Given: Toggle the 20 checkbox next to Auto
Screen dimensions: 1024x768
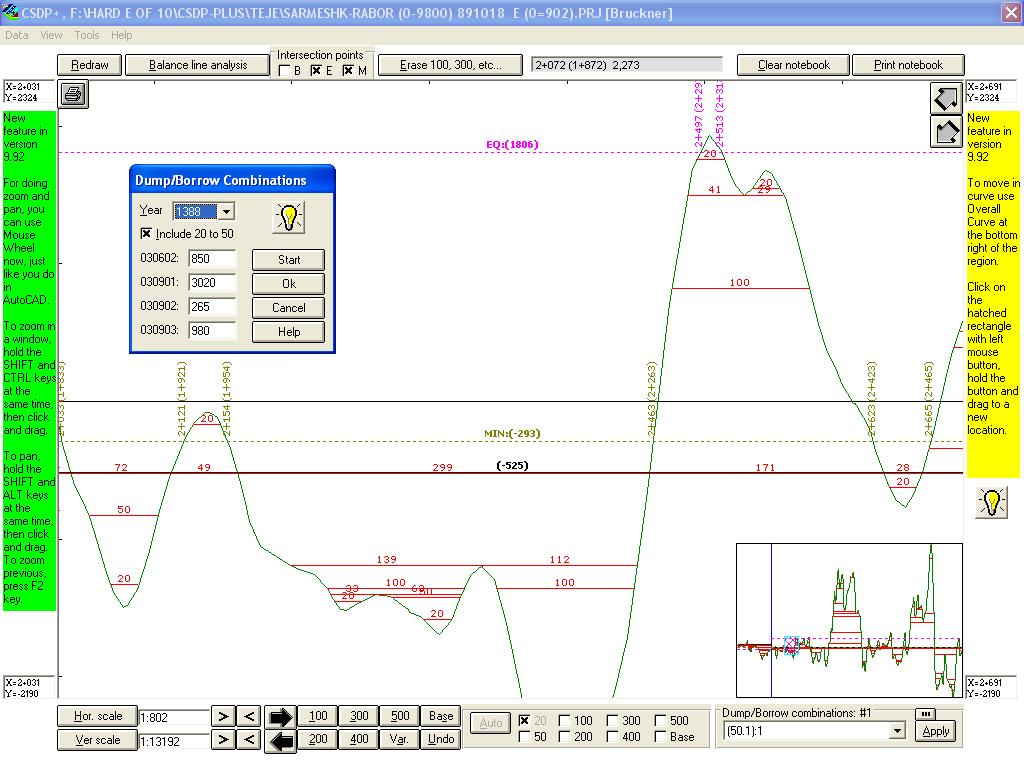Looking at the screenshot, I should tap(524, 720).
